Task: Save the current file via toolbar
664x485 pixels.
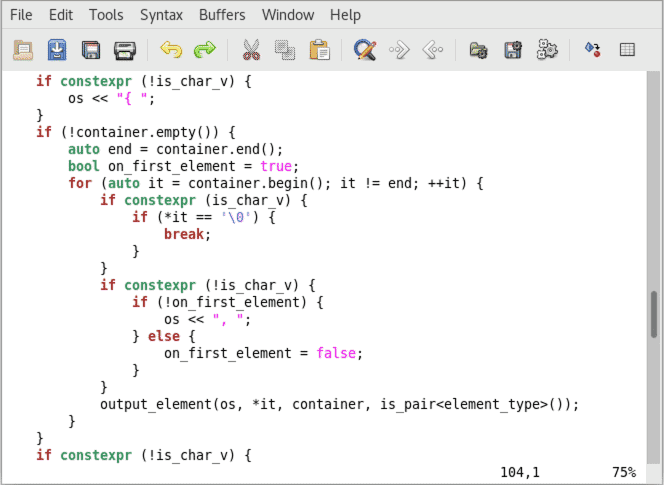Action: point(57,49)
